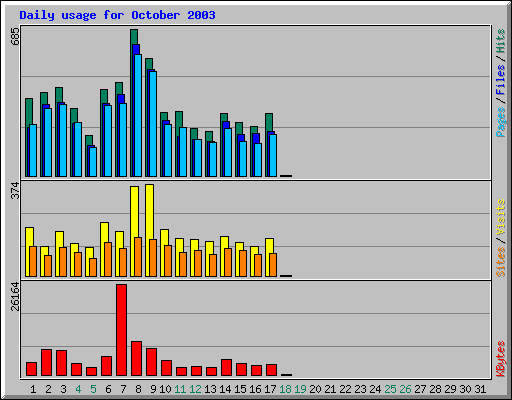Click day 30 on the x-axis

[465, 389]
